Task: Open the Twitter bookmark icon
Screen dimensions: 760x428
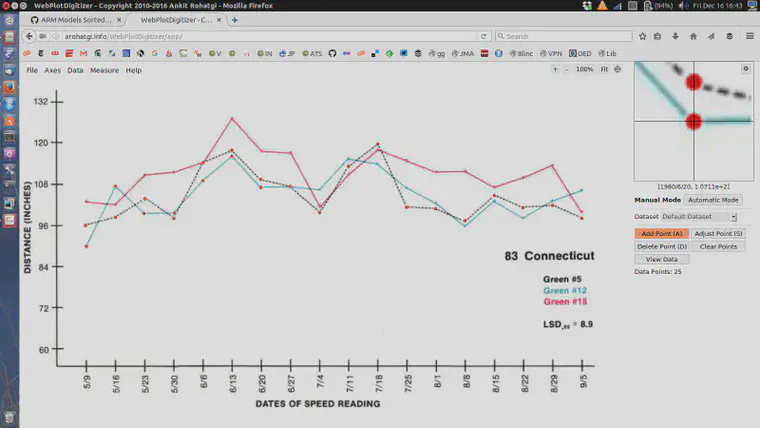Action: (x=404, y=53)
